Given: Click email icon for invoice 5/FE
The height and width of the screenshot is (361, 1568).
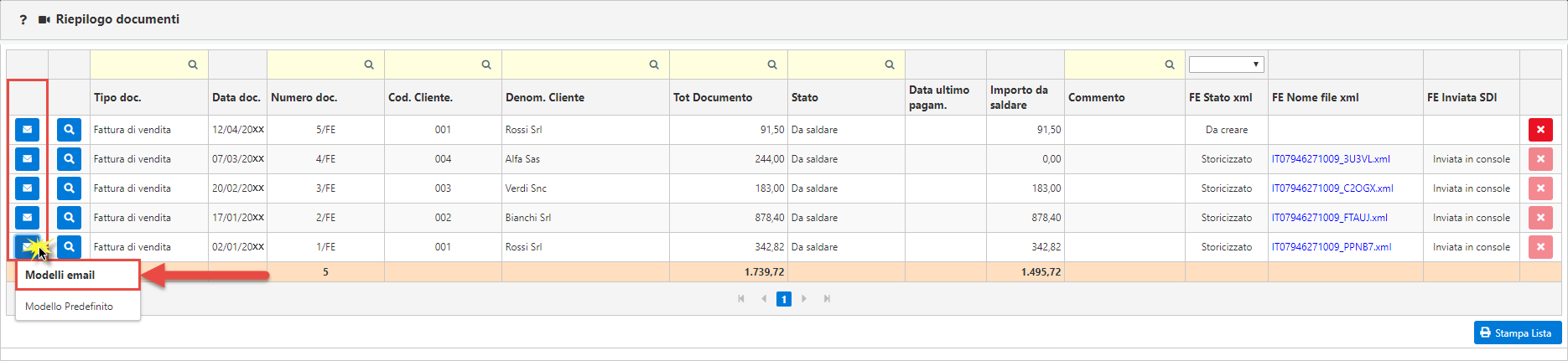Looking at the screenshot, I should click(27, 130).
